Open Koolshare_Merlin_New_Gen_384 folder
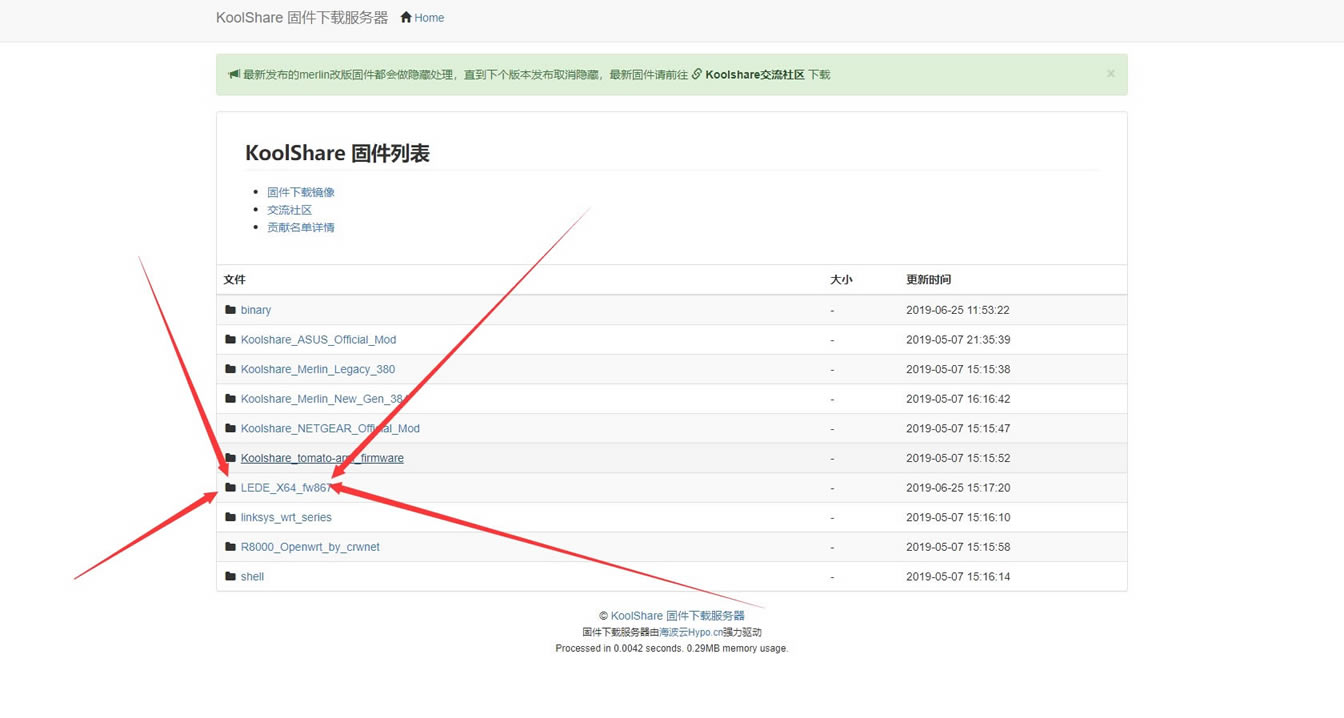The image size is (1344, 718). (x=325, y=399)
